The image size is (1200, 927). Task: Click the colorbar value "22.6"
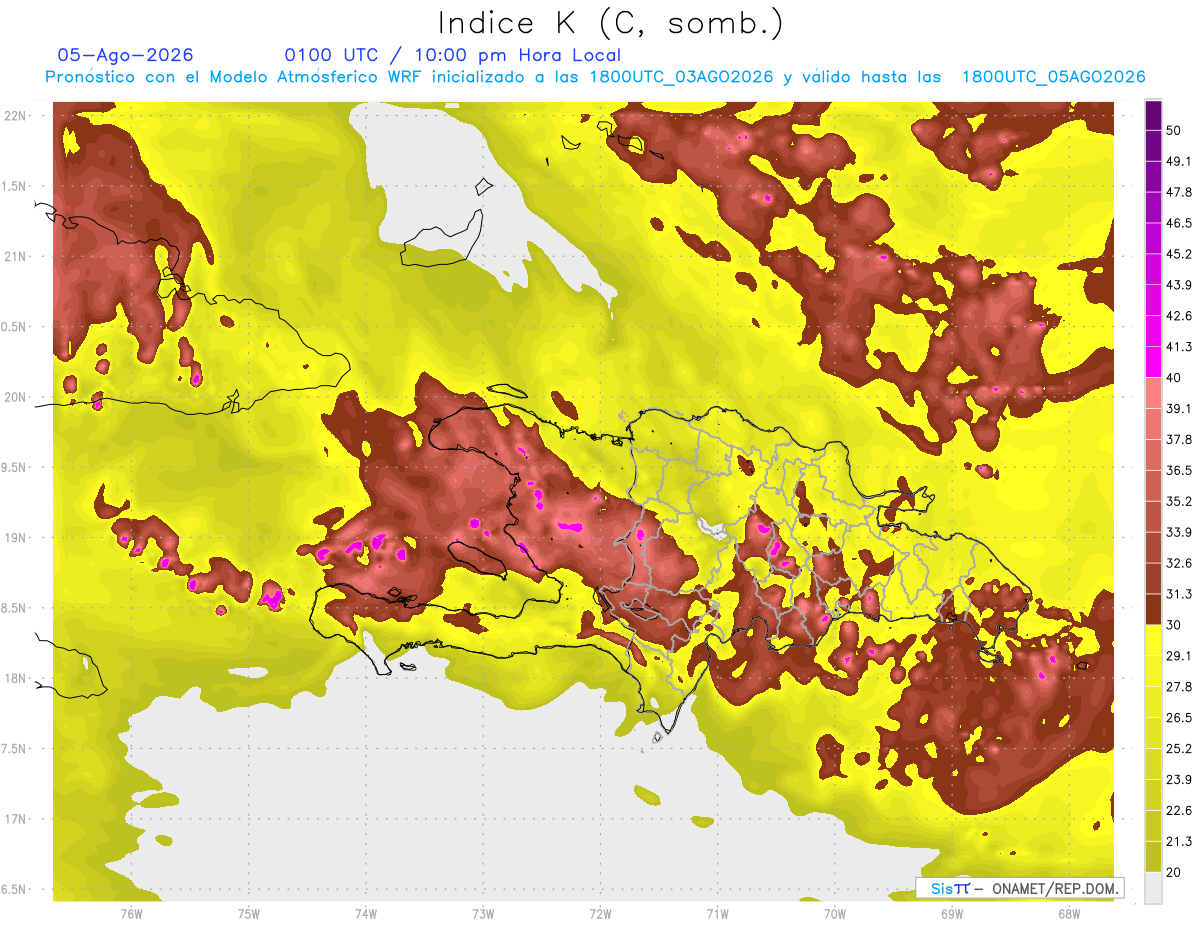(x=1178, y=811)
